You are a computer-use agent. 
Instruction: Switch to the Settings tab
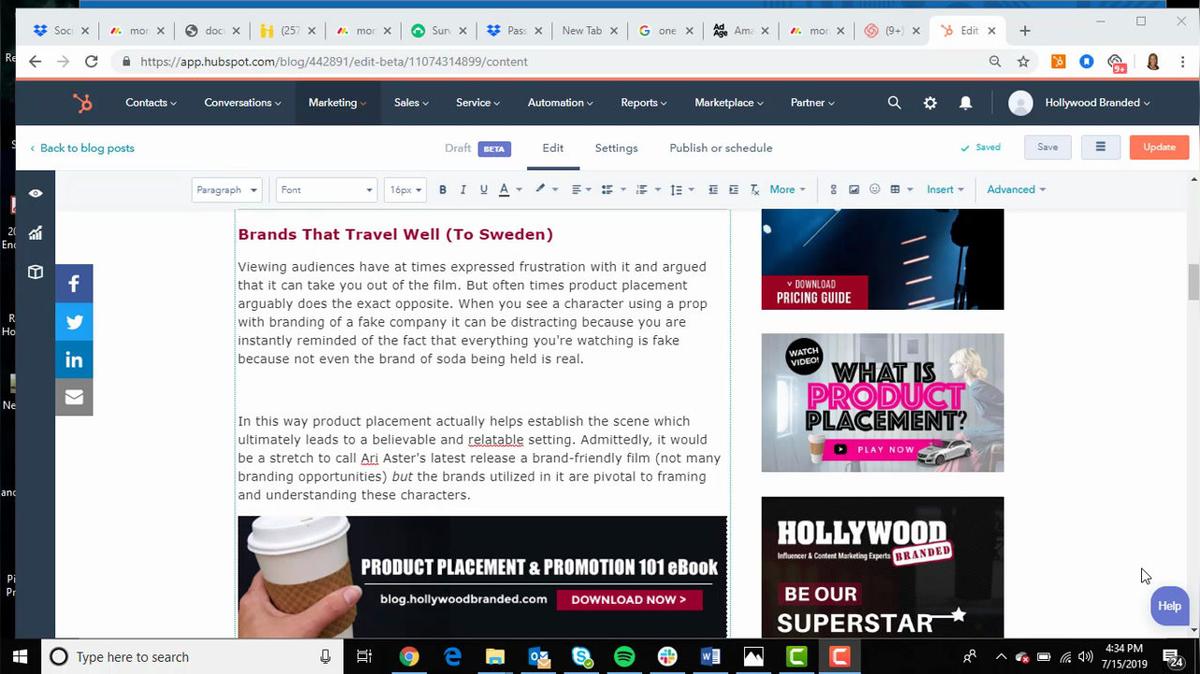pyautogui.click(x=616, y=148)
